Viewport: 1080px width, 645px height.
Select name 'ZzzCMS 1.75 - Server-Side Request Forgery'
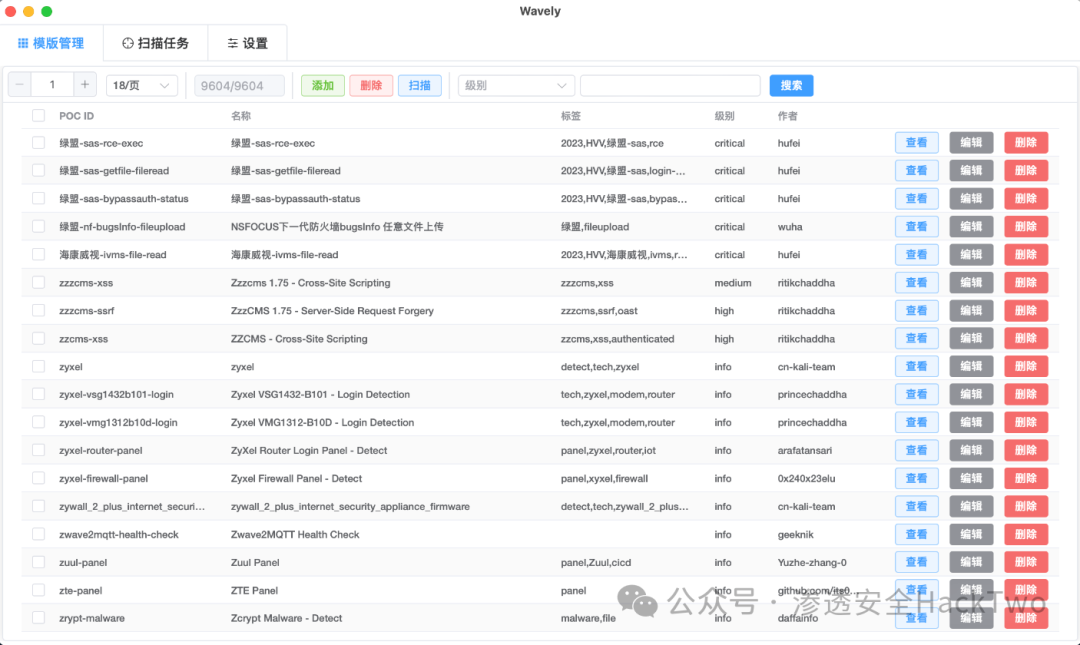click(332, 311)
